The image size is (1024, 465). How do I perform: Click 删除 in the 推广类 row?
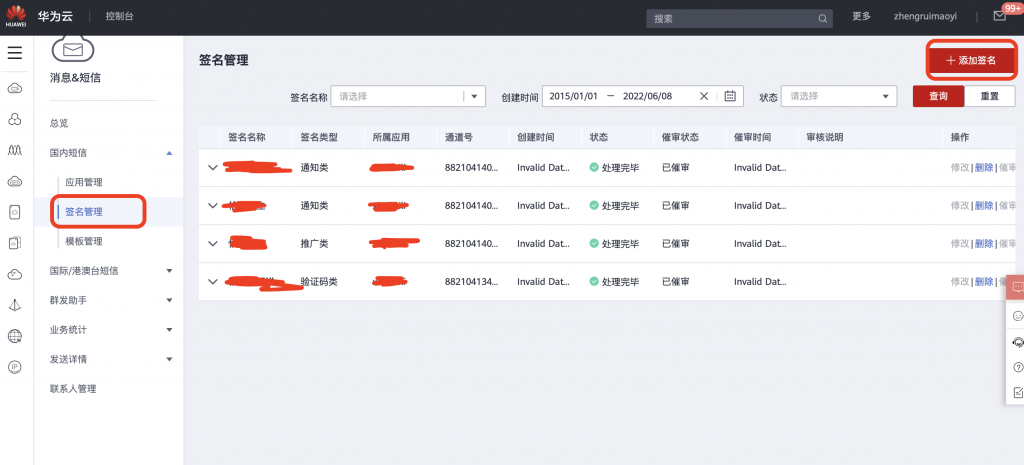pos(984,244)
